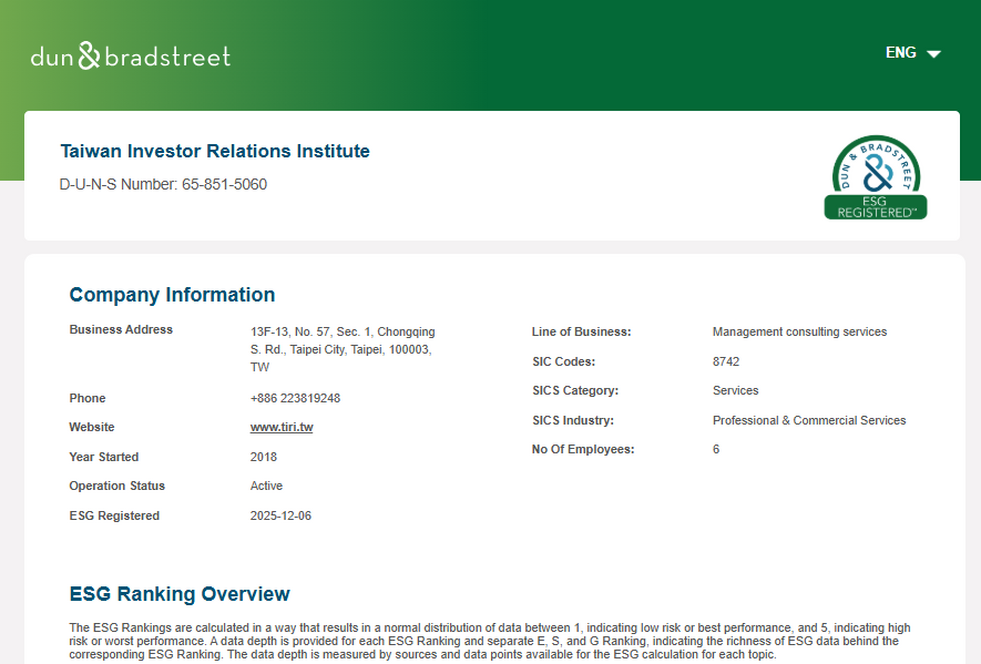This screenshot has width=981, height=664.
Task: Click 'Professional & Commercial Services' value
Action: 809,421
